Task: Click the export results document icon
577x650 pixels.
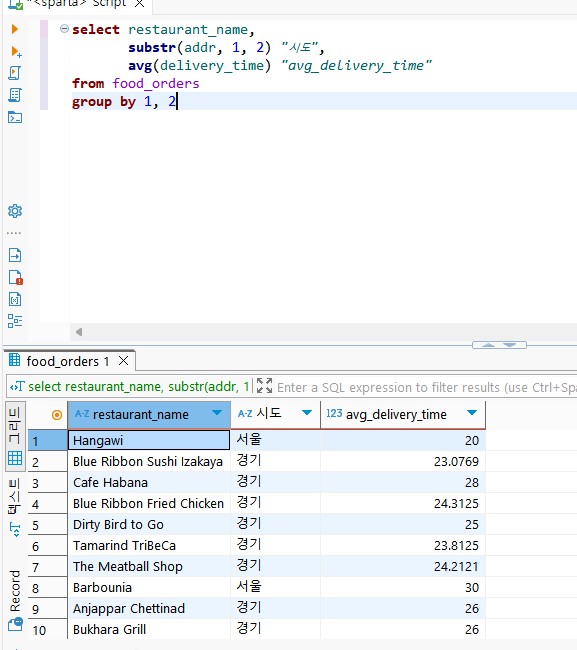Action: coord(15,255)
